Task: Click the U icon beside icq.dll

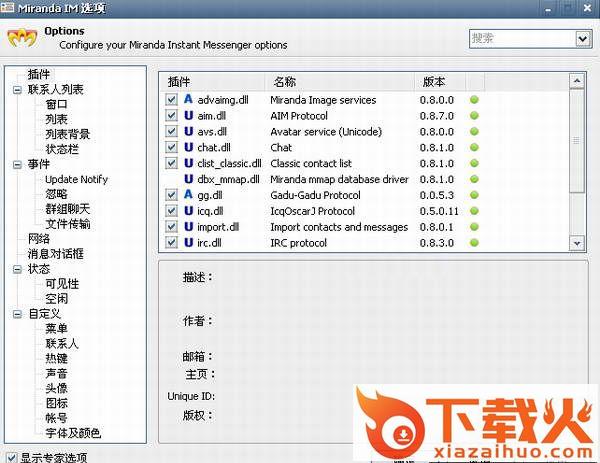Action: click(x=188, y=210)
